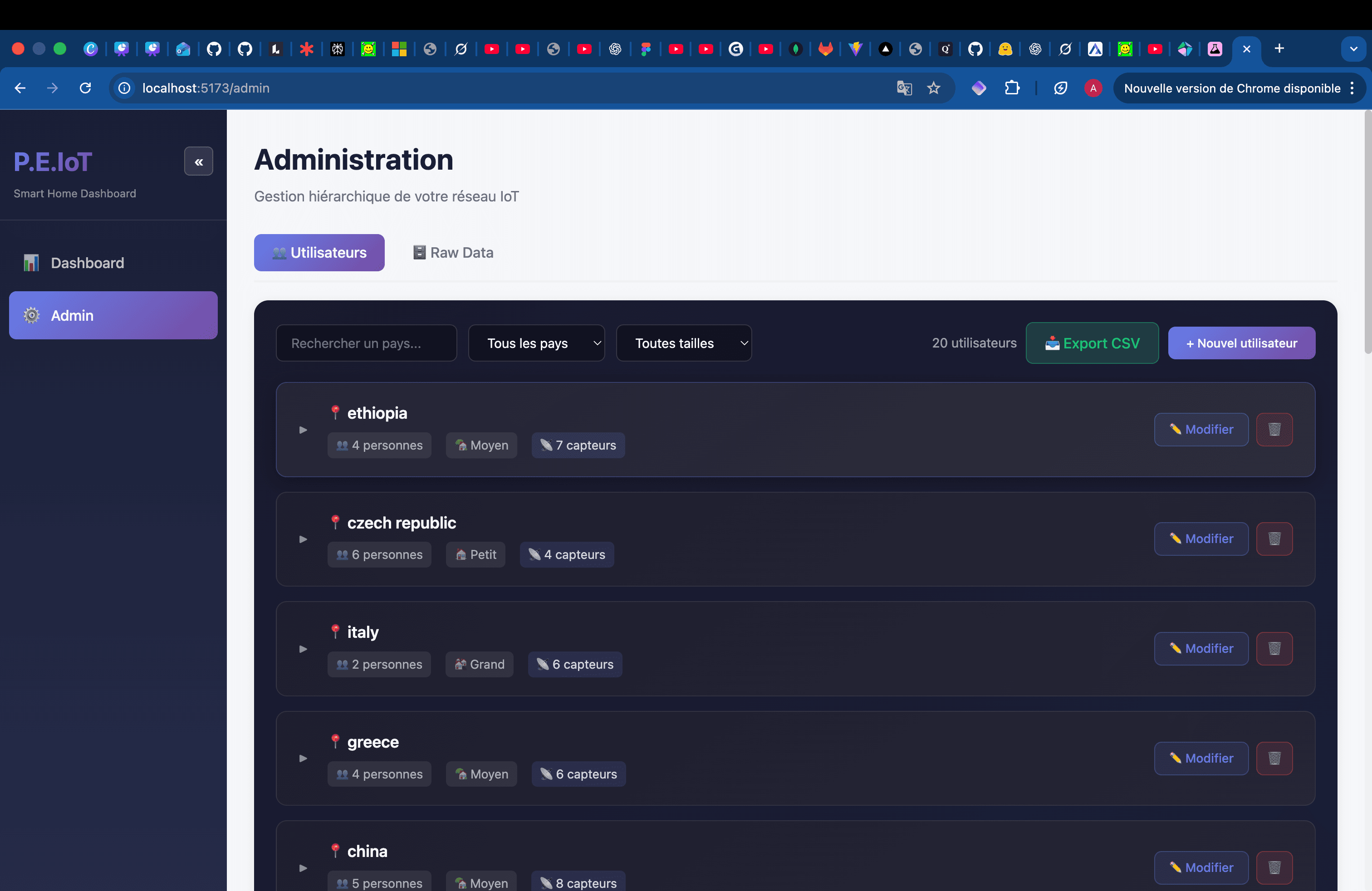Delete the czech republic entry
Image resolution: width=1372 pixels, height=891 pixels.
tap(1274, 539)
